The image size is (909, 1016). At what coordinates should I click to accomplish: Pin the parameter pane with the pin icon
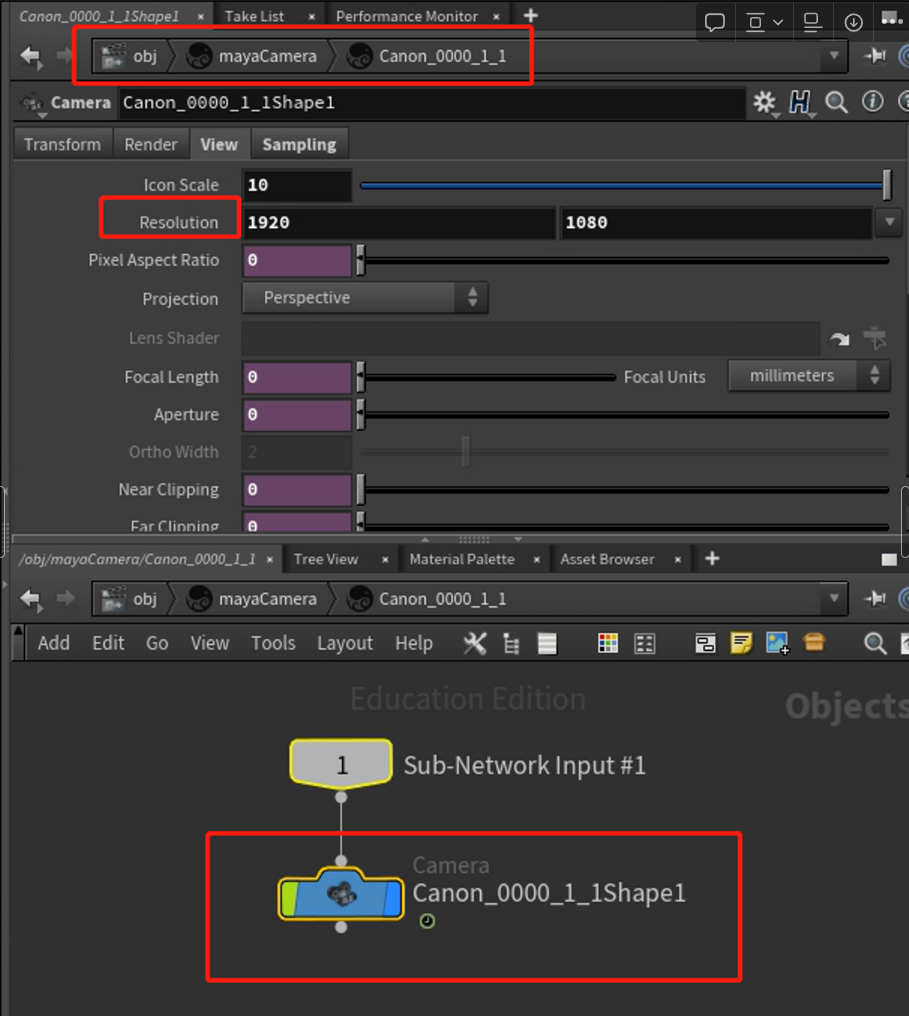click(875, 56)
